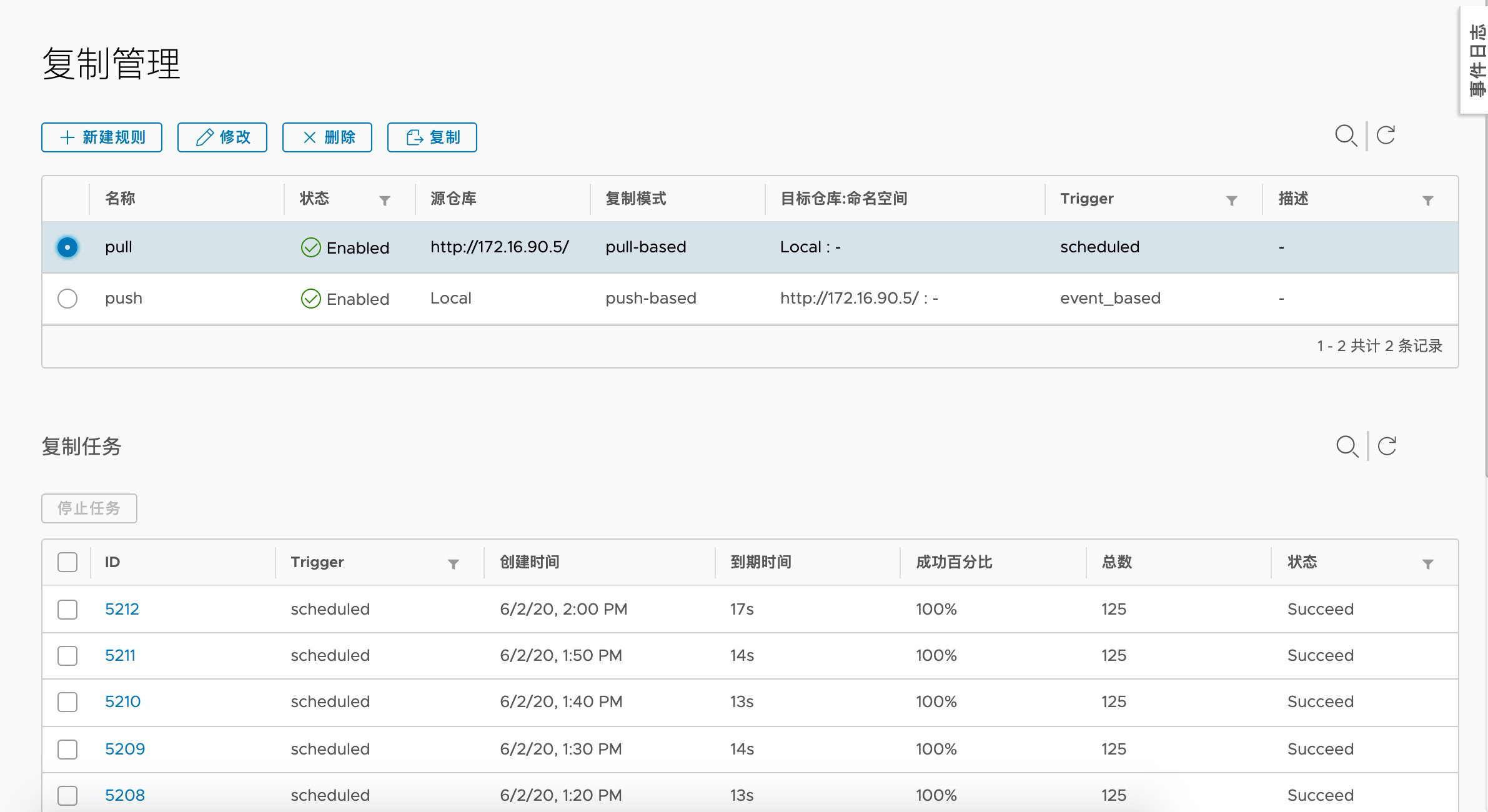The height and width of the screenshot is (812, 1488).
Task: Check the box for task 5210
Action: point(67,702)
